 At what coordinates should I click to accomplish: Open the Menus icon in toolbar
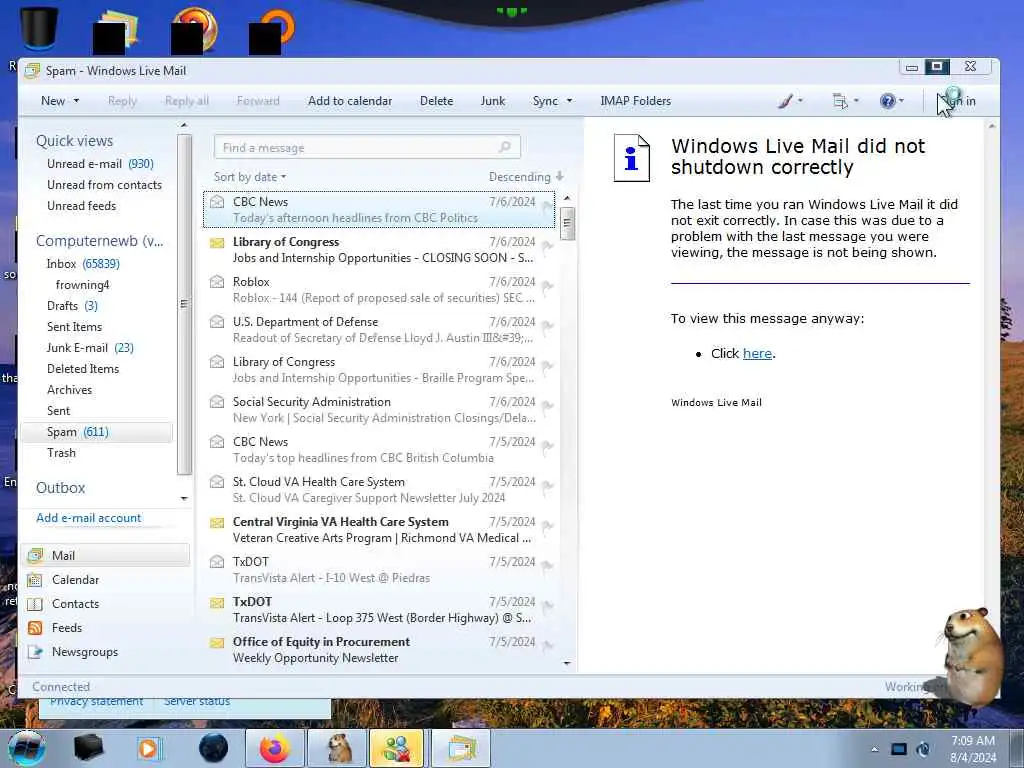coord(840,101)
